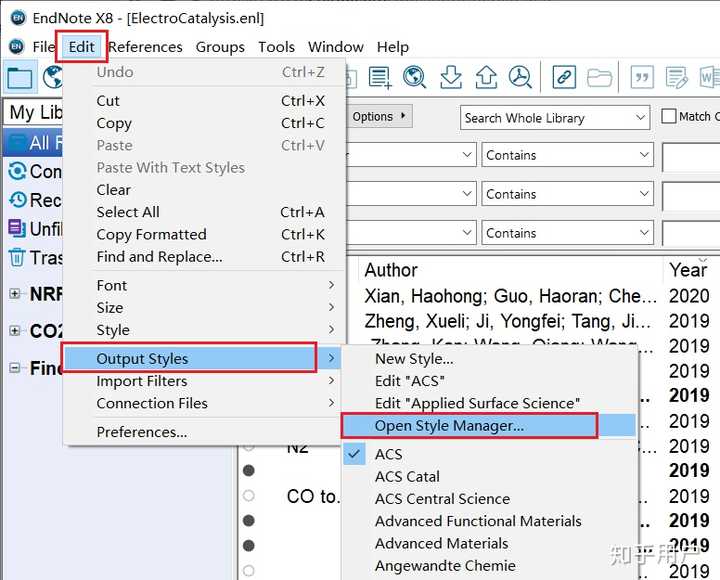Open the File menu
This screenshot has width=720, height=580.
(x=44, y=47)
